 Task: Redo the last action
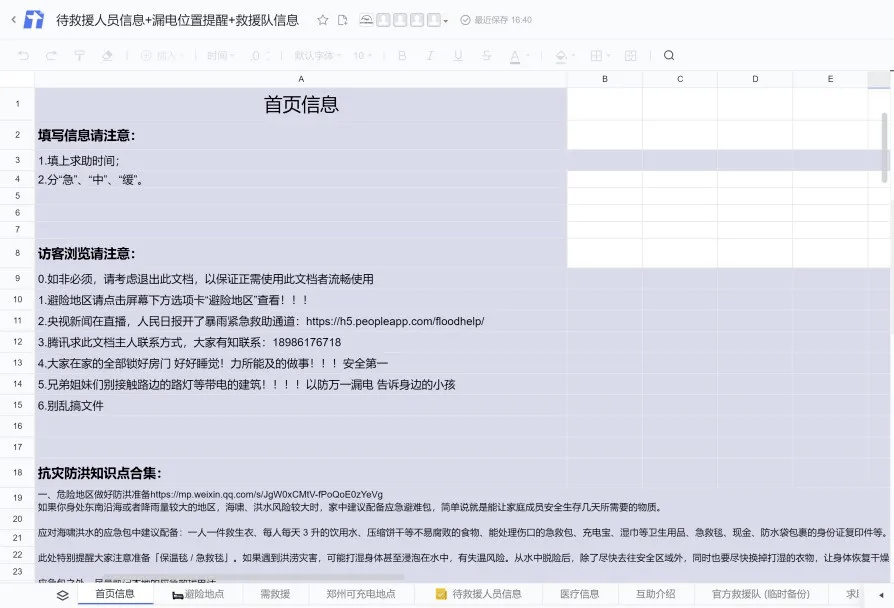coord(51,55)
